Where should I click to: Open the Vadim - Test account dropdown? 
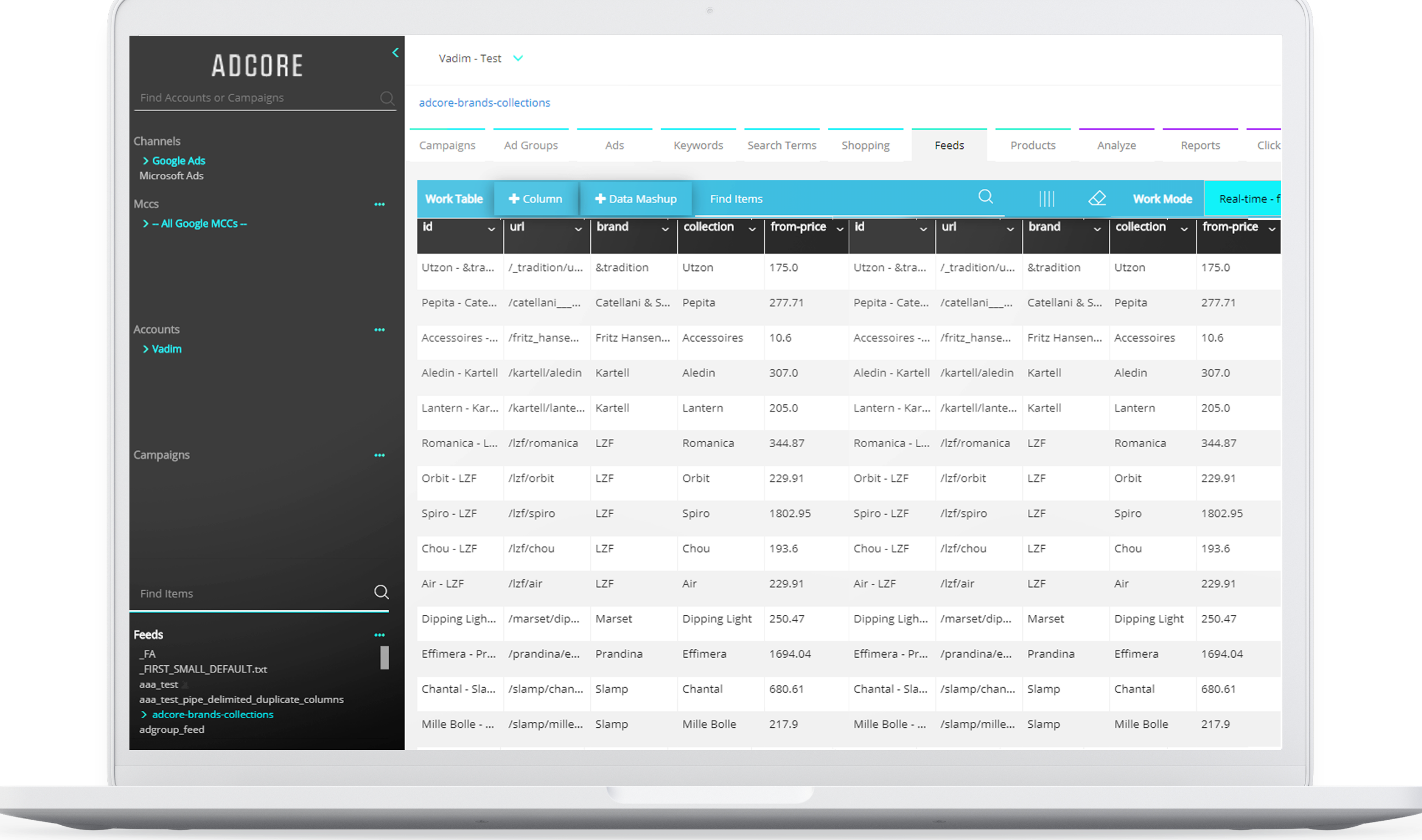click(x=518, y=58)
